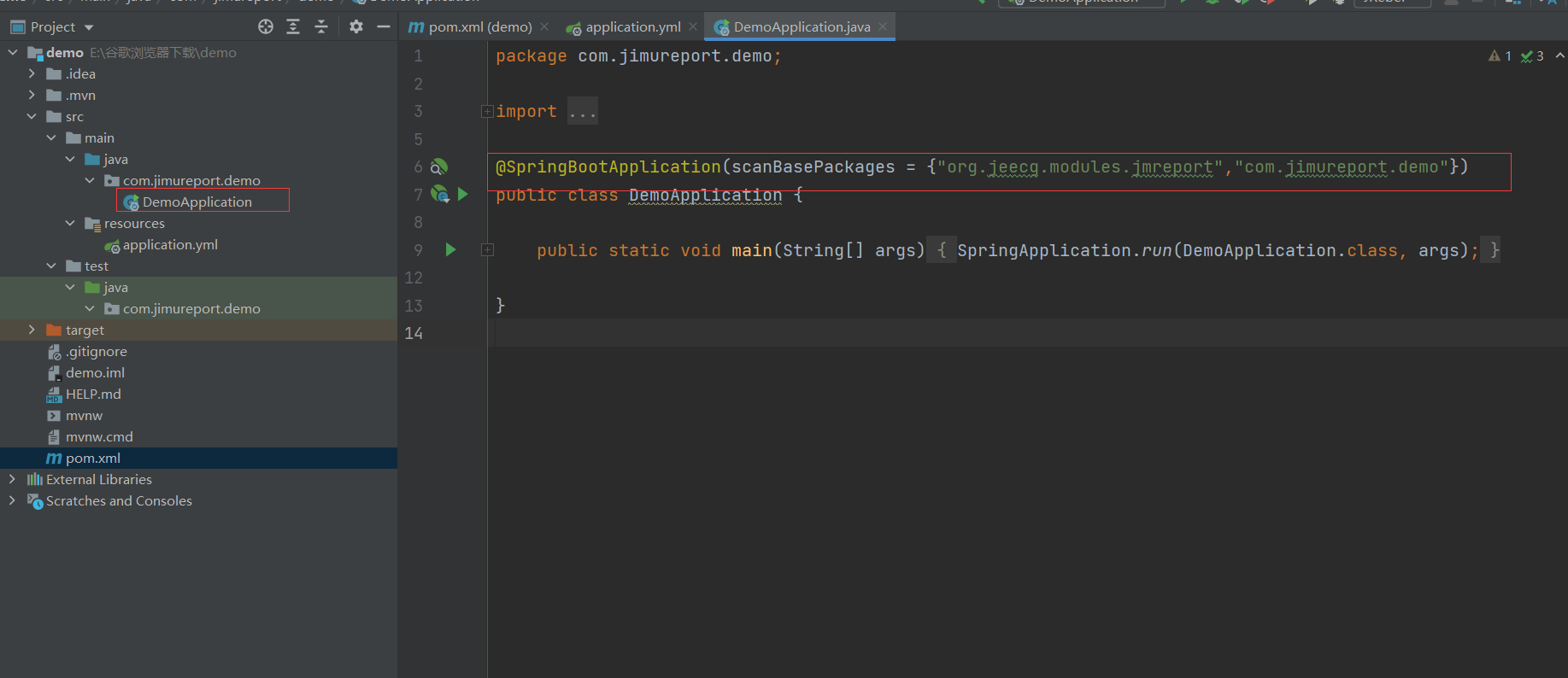Click the folded import ellipsis
The image size is (1568, 678).
tap(583, 112)
